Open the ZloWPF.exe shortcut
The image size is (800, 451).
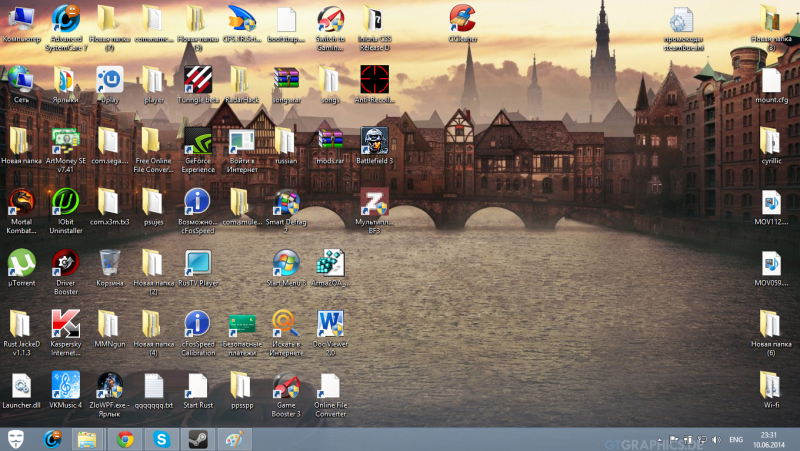coord(110,385)
